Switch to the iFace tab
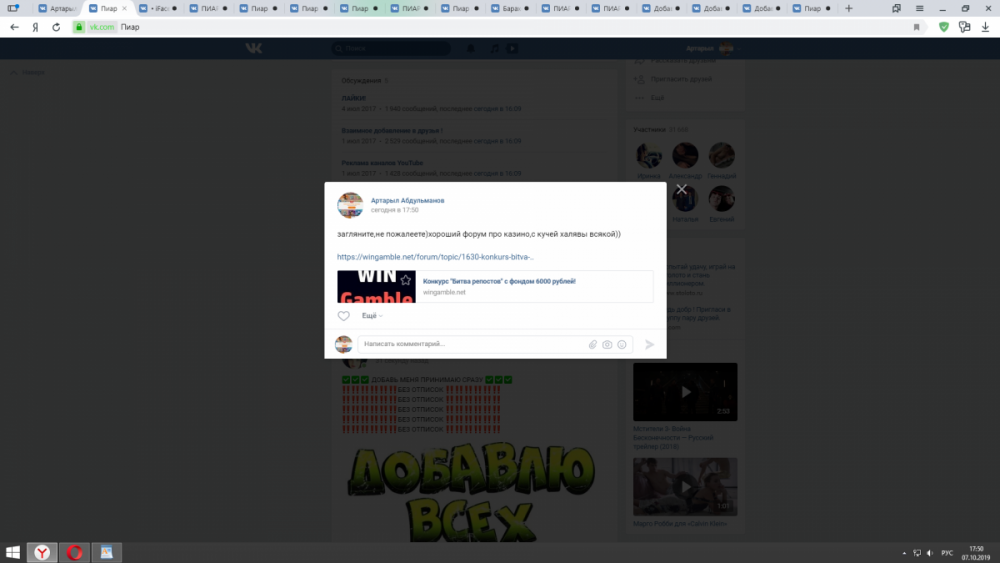The height and width of the screenshot is (563, 1000). point(158,8)
